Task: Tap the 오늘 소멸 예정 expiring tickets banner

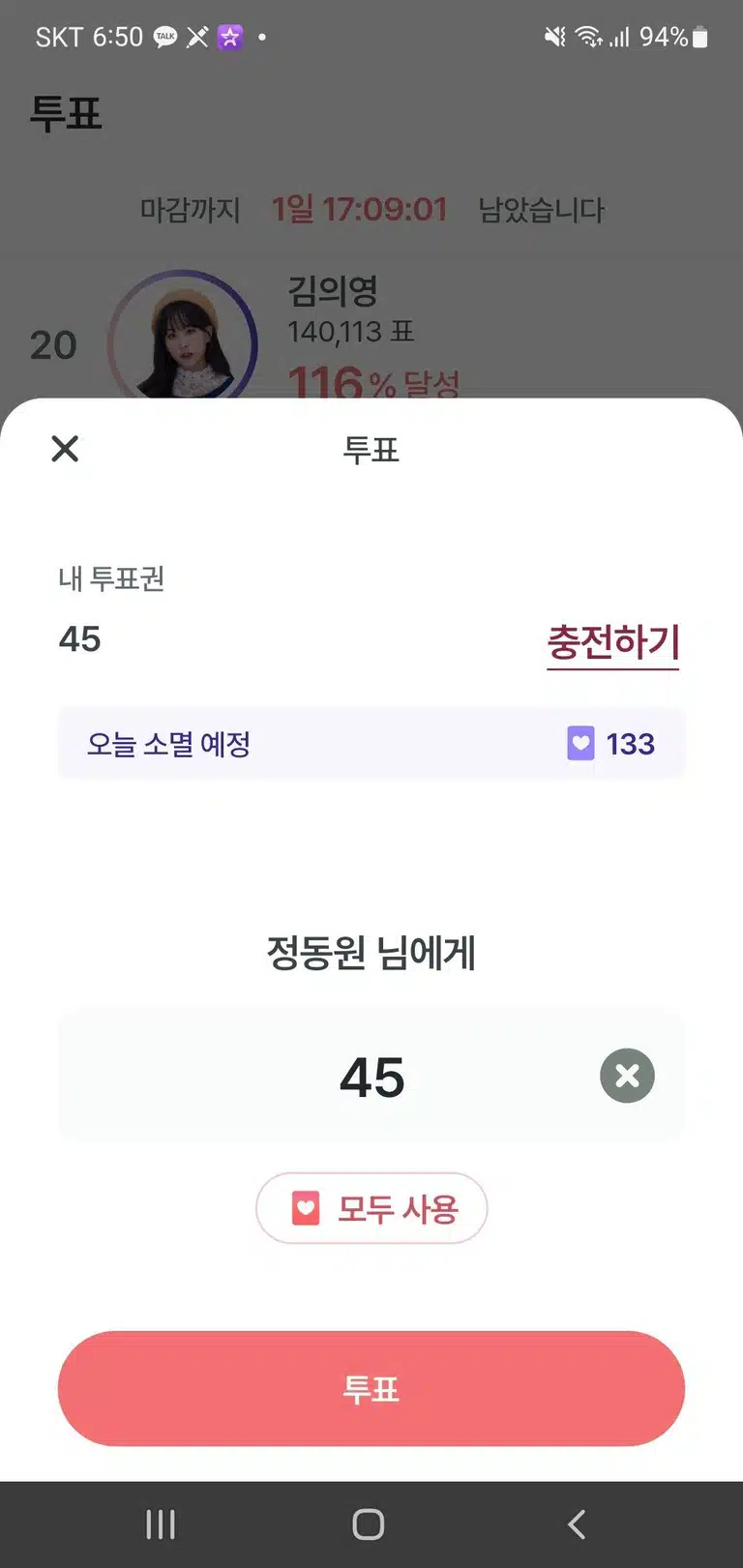Action: pyautogui.click(x=371, y=744)
